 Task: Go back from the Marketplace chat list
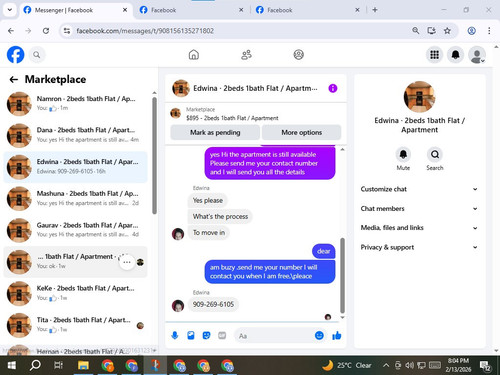(14, 79)
